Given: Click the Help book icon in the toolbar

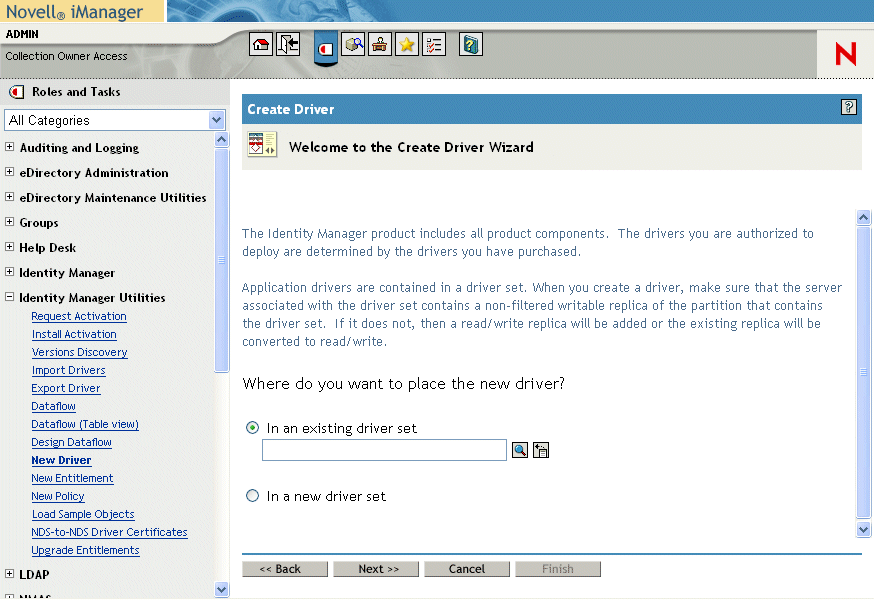Looking at the screenshot, I should point(470,44).
